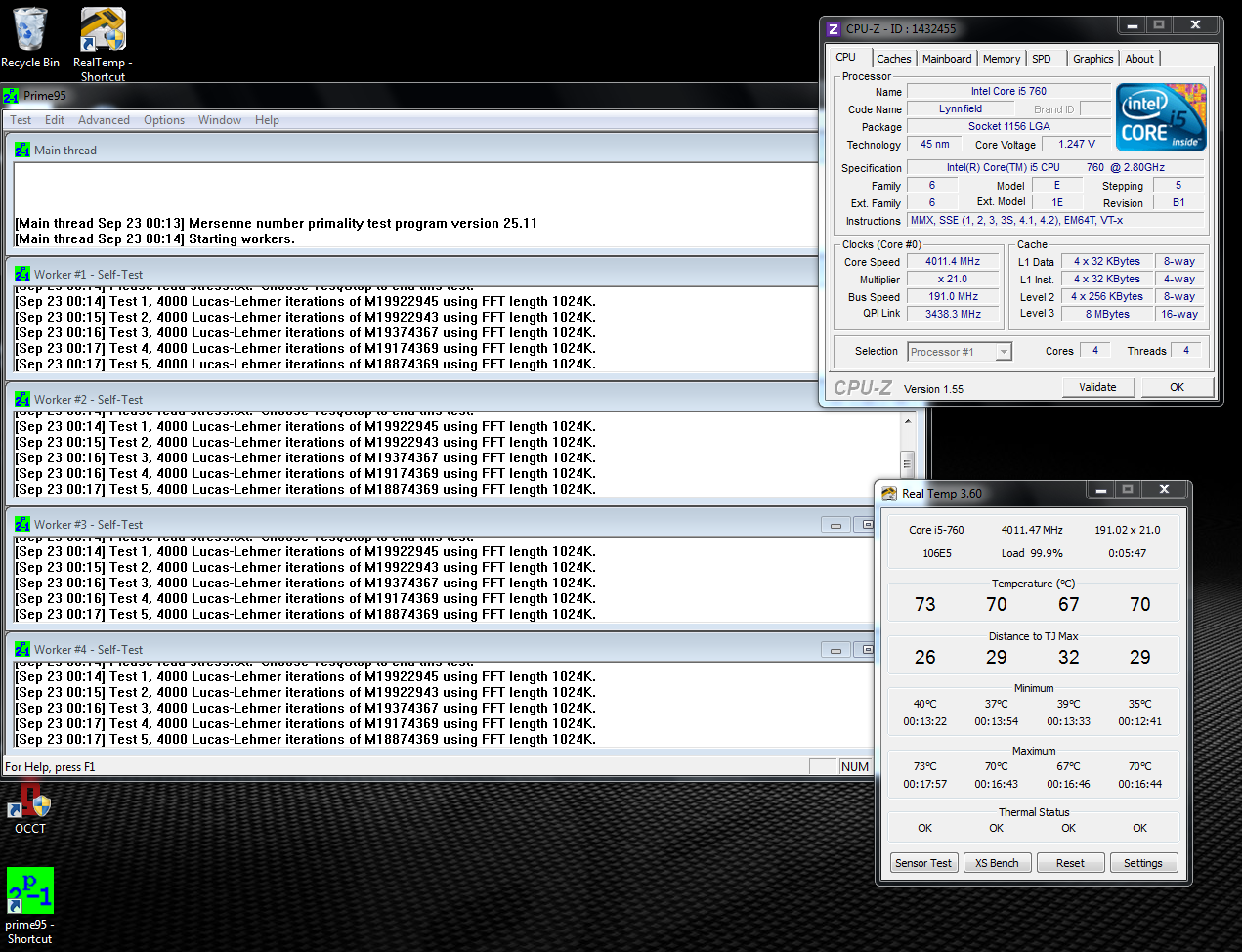1242x952 pixels.
Task: Click the Intel Core i5 logo image
Action: tap(1161, 117)
